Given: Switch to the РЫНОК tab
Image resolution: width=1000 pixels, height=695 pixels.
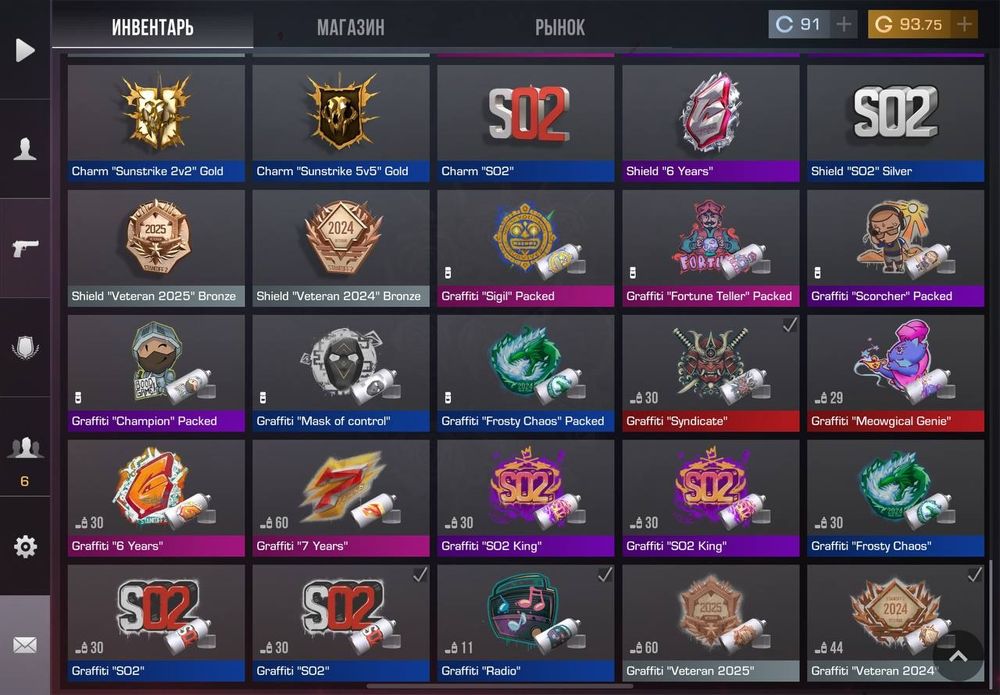Looking at the screenshot, I should [x=560, y=27].
